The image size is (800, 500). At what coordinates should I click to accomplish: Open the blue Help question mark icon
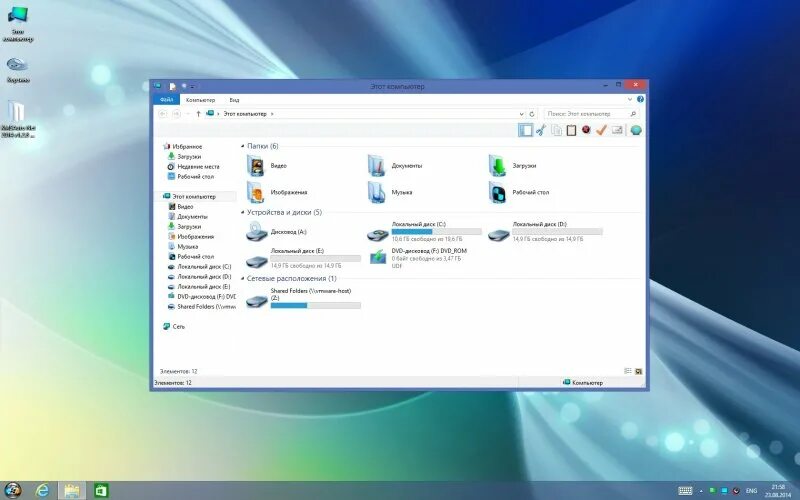coord(640,99)
